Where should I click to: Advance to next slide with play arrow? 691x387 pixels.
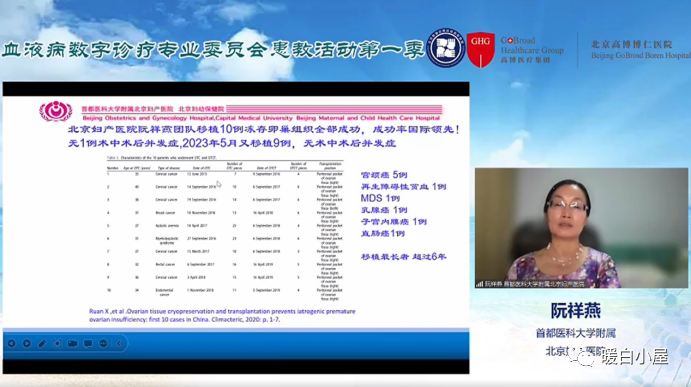tap(27, 343)
